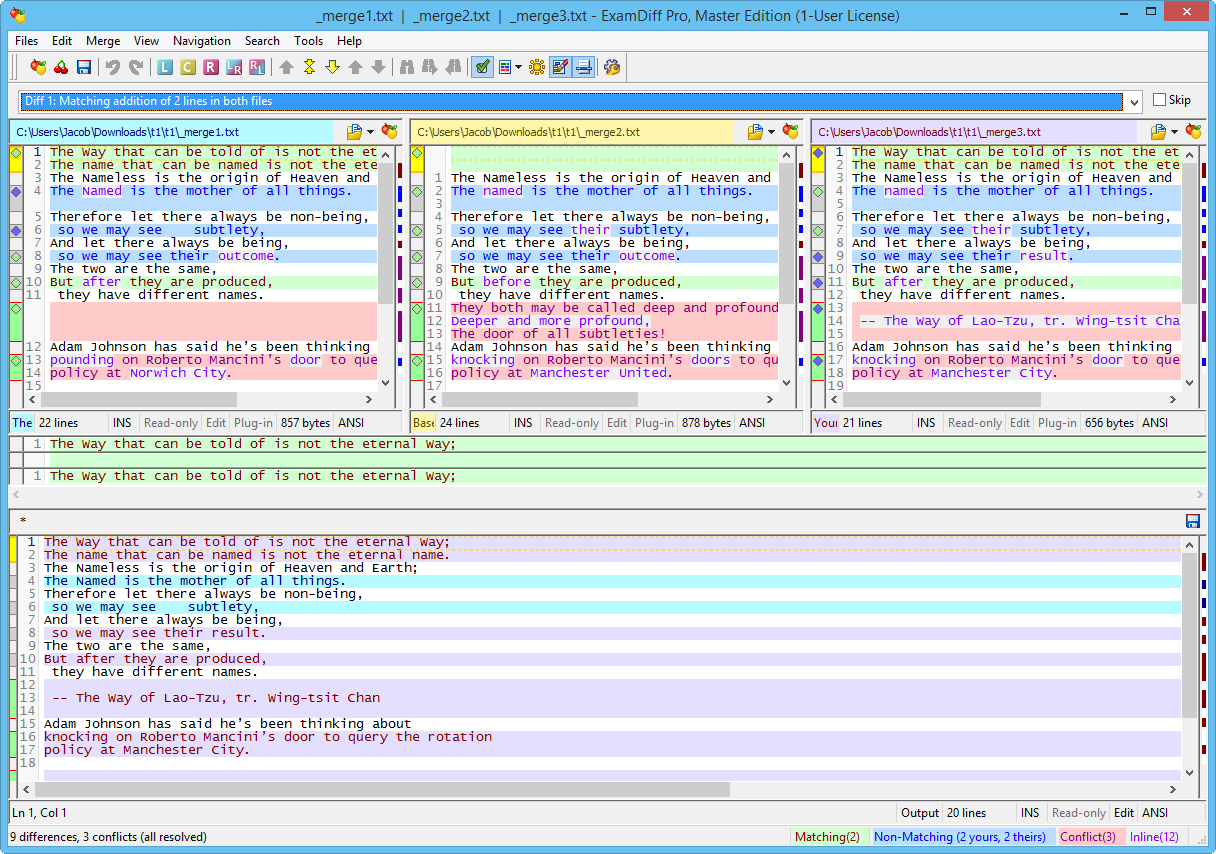Screen dimensions: 1216x854
Task: Open the Edit menu
Action: [x=62, y=41]
